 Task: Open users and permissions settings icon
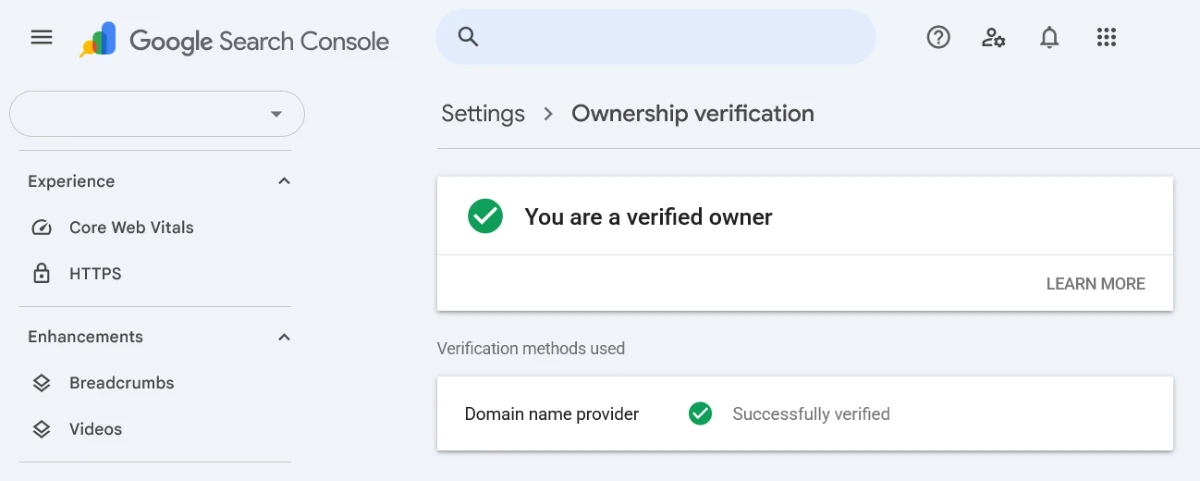(993, 38)
